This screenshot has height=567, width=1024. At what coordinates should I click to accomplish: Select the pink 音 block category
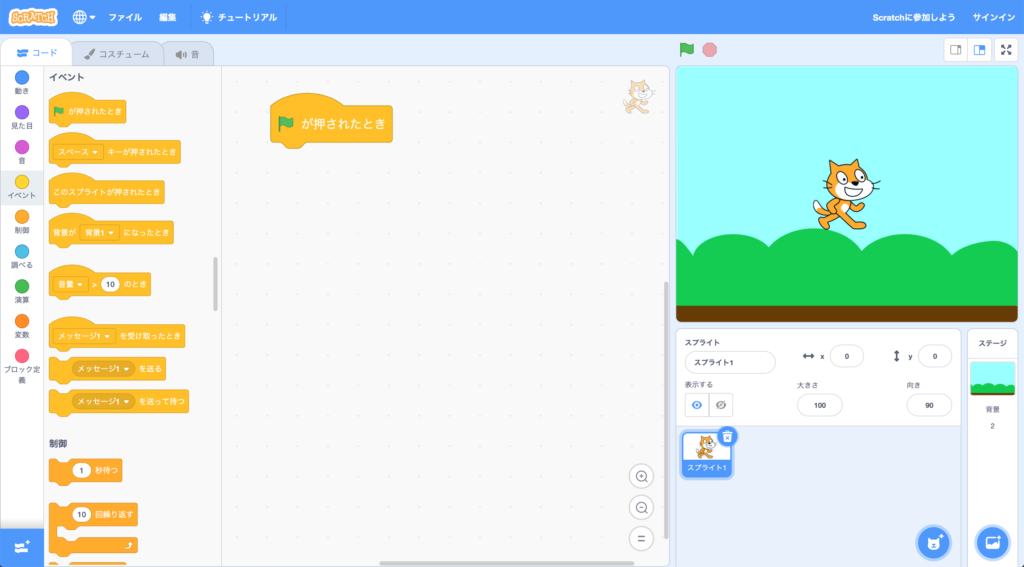[x=22, y=152]
